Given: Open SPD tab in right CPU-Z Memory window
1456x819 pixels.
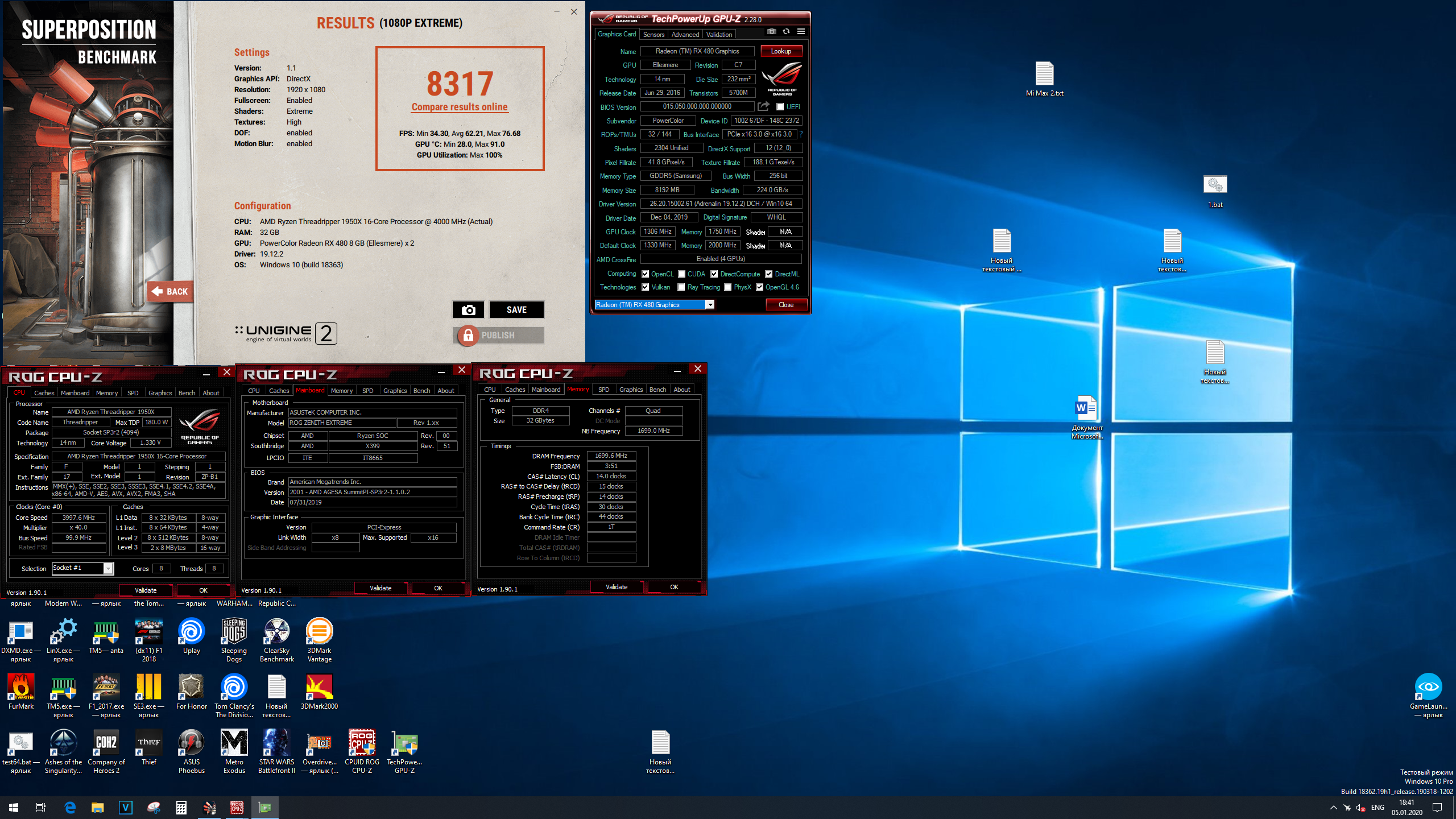Looking at the screenshot, I should [x=604, y=390].
